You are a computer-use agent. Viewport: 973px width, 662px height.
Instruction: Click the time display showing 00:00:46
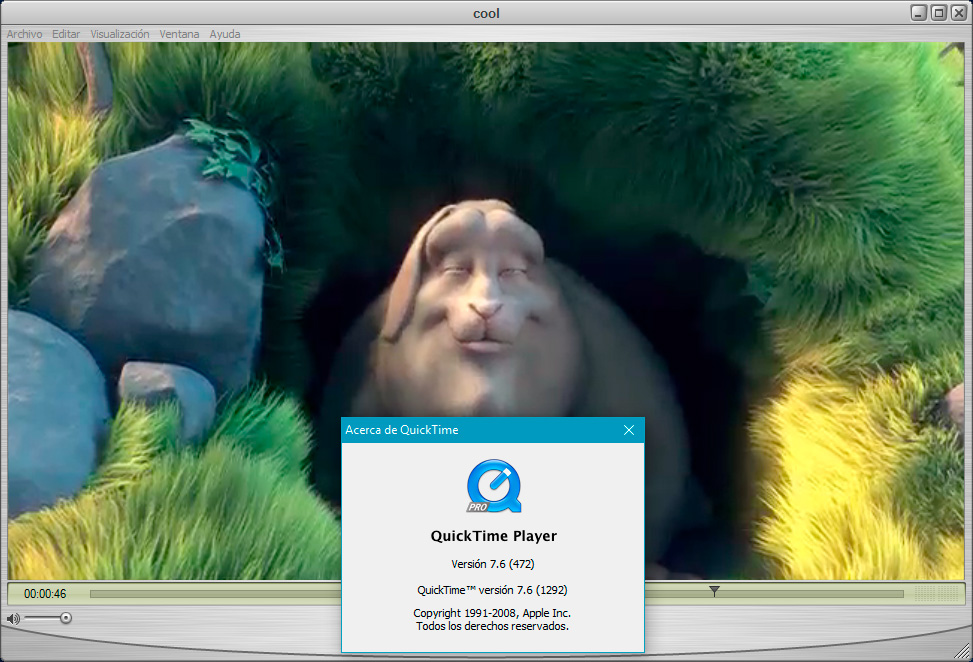pos(44,592)
